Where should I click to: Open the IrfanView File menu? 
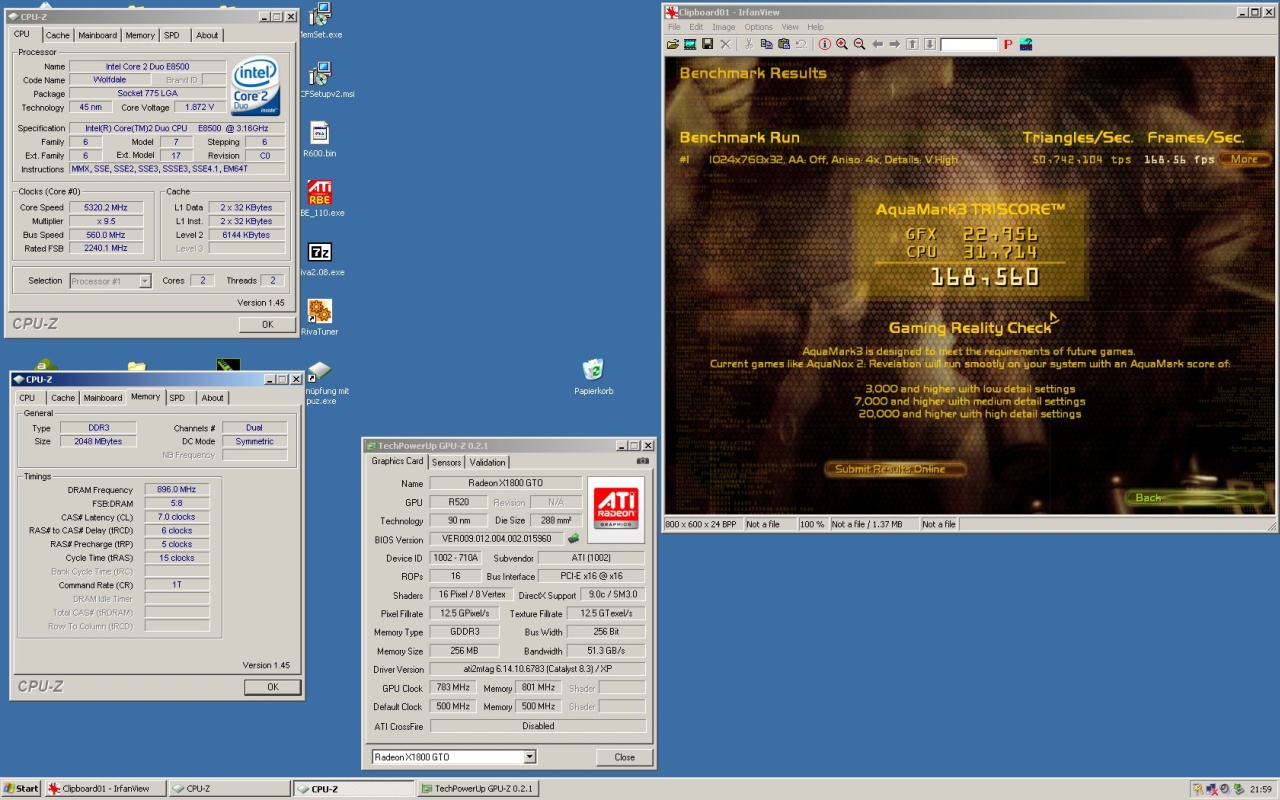pos(674,27)
